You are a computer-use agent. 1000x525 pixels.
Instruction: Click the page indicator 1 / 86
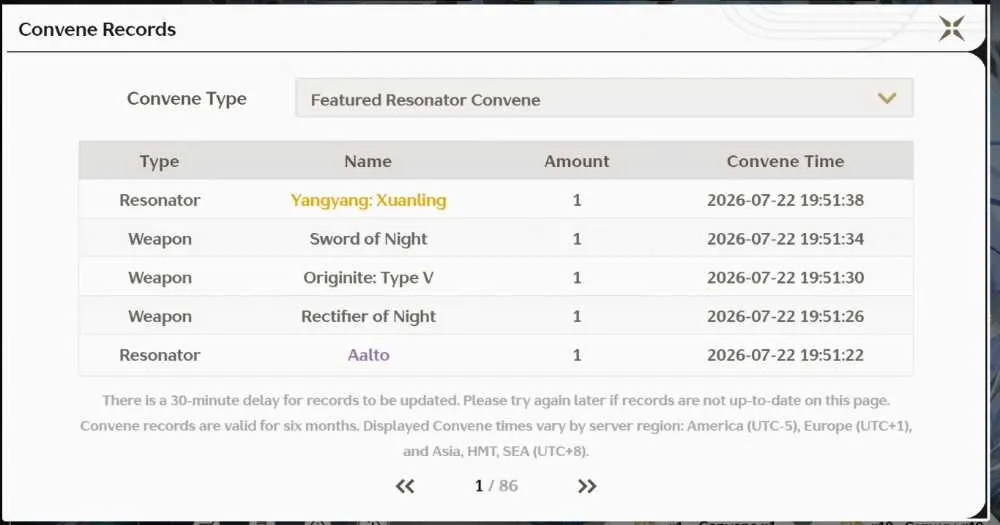pos(496,486)
